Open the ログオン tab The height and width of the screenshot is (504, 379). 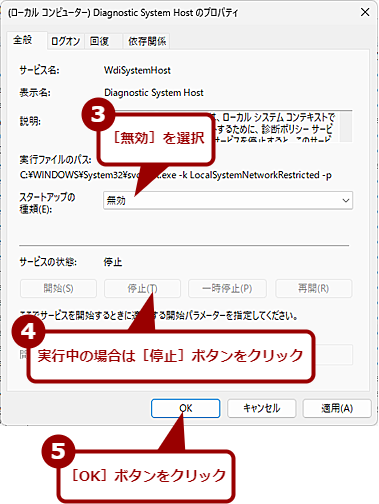[x=65, y=41]
